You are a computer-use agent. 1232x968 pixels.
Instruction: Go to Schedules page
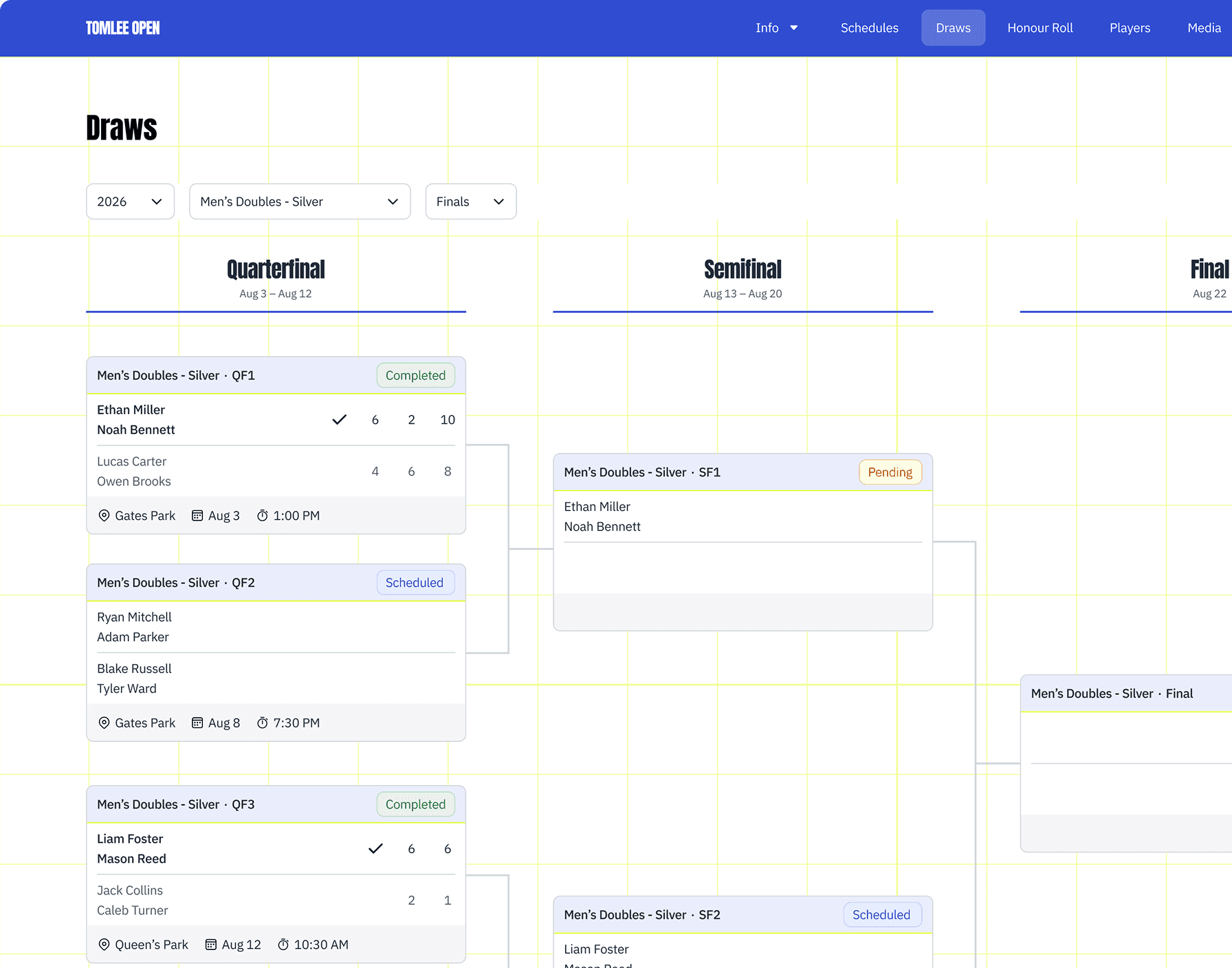coord(870,28)
